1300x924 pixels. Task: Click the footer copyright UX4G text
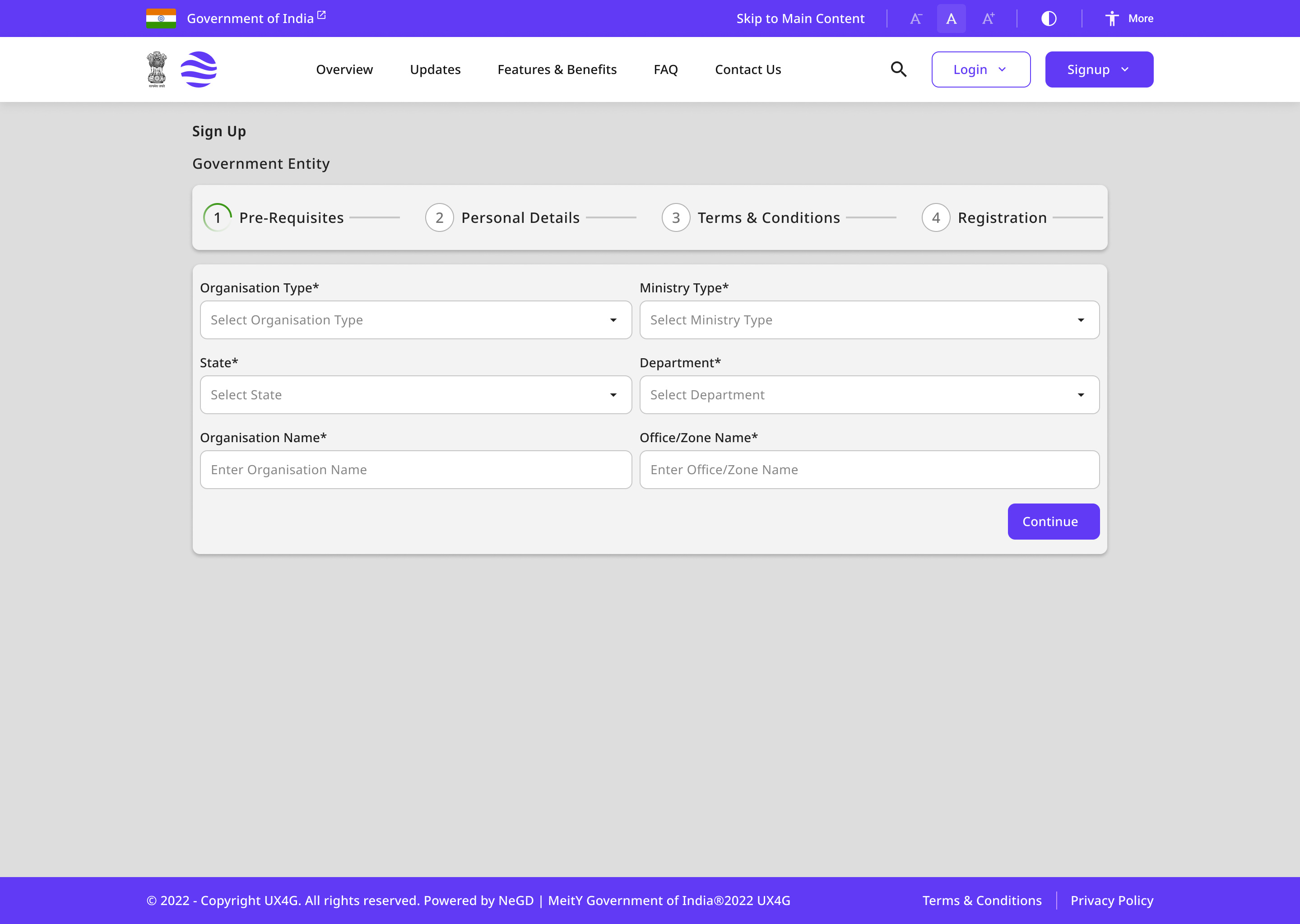pos(469,901)
